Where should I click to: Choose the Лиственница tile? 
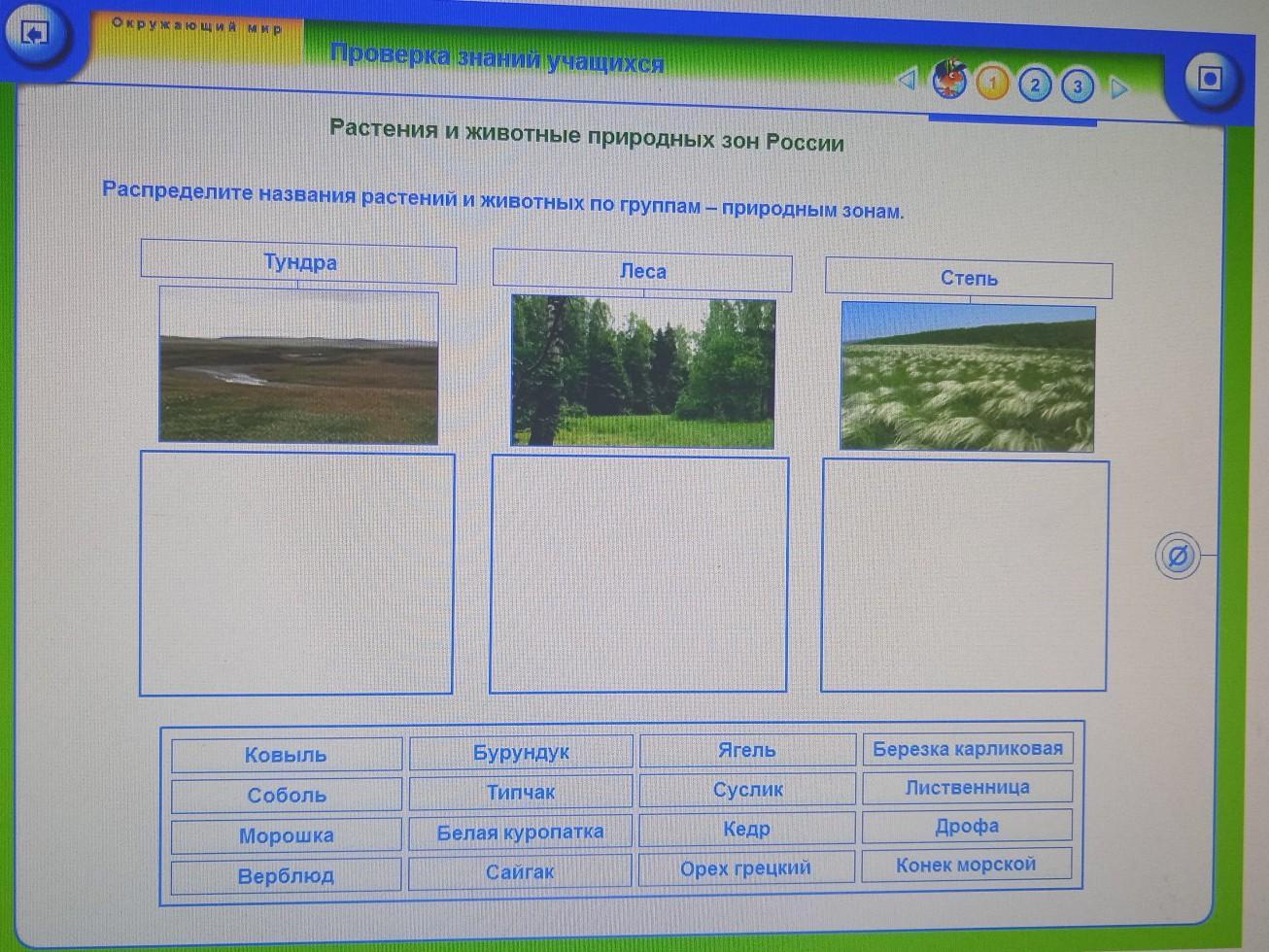pyautogui.click(x=968, y=787)
